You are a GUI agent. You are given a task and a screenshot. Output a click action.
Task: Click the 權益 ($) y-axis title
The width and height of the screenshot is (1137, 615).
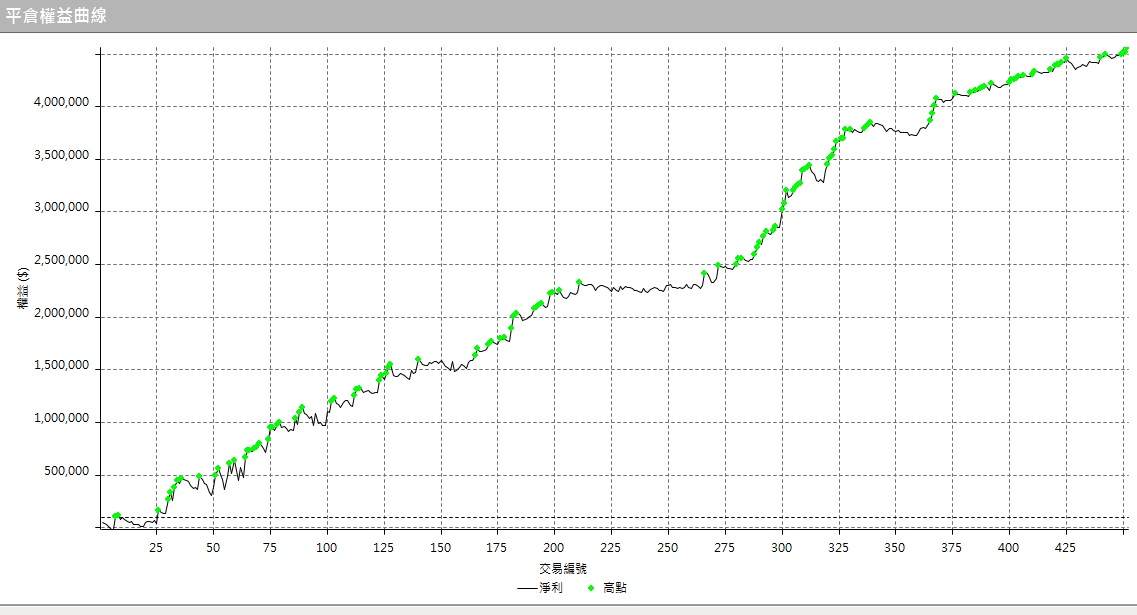[x=23, y=288]
